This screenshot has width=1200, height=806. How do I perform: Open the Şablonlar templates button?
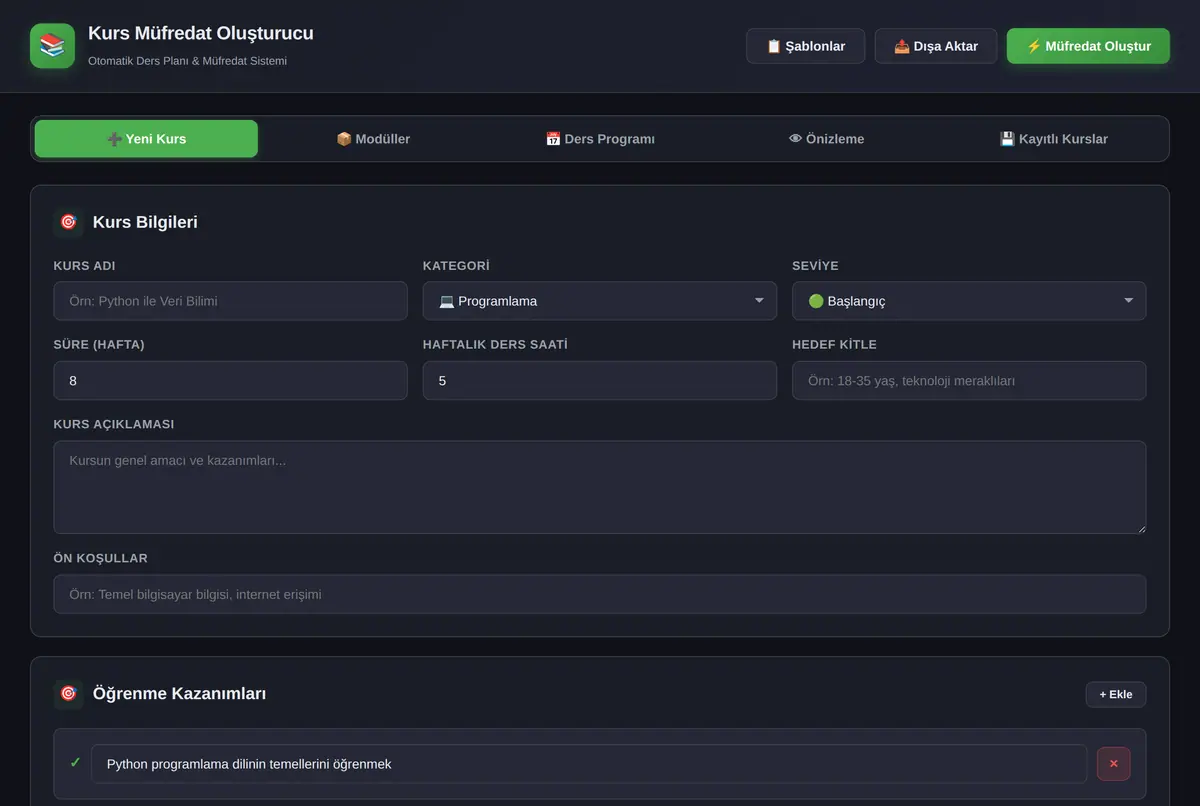point(805,46)
